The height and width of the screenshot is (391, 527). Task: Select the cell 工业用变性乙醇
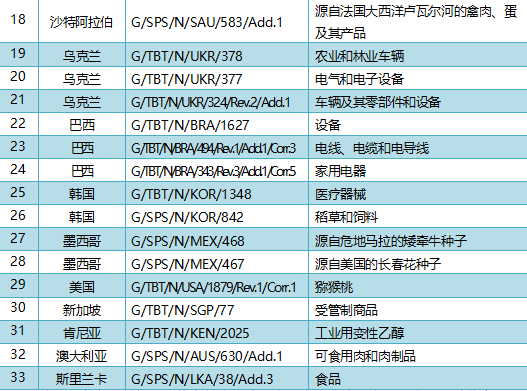(418, 332)
